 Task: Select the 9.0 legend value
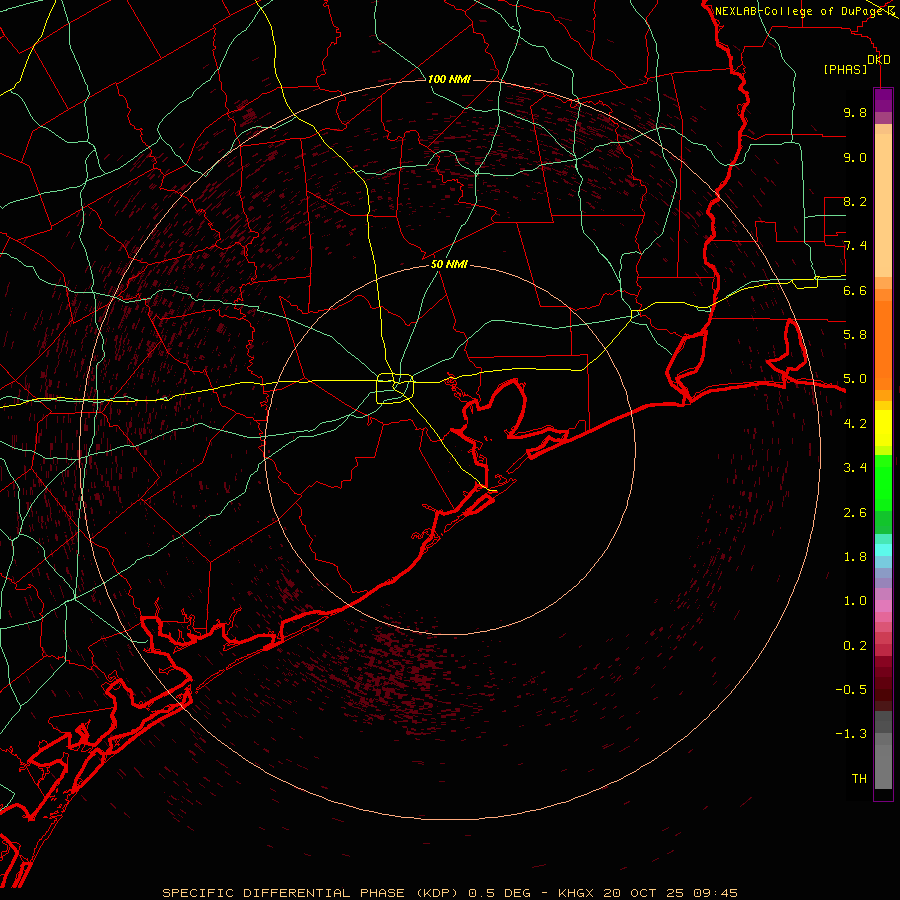855,157
